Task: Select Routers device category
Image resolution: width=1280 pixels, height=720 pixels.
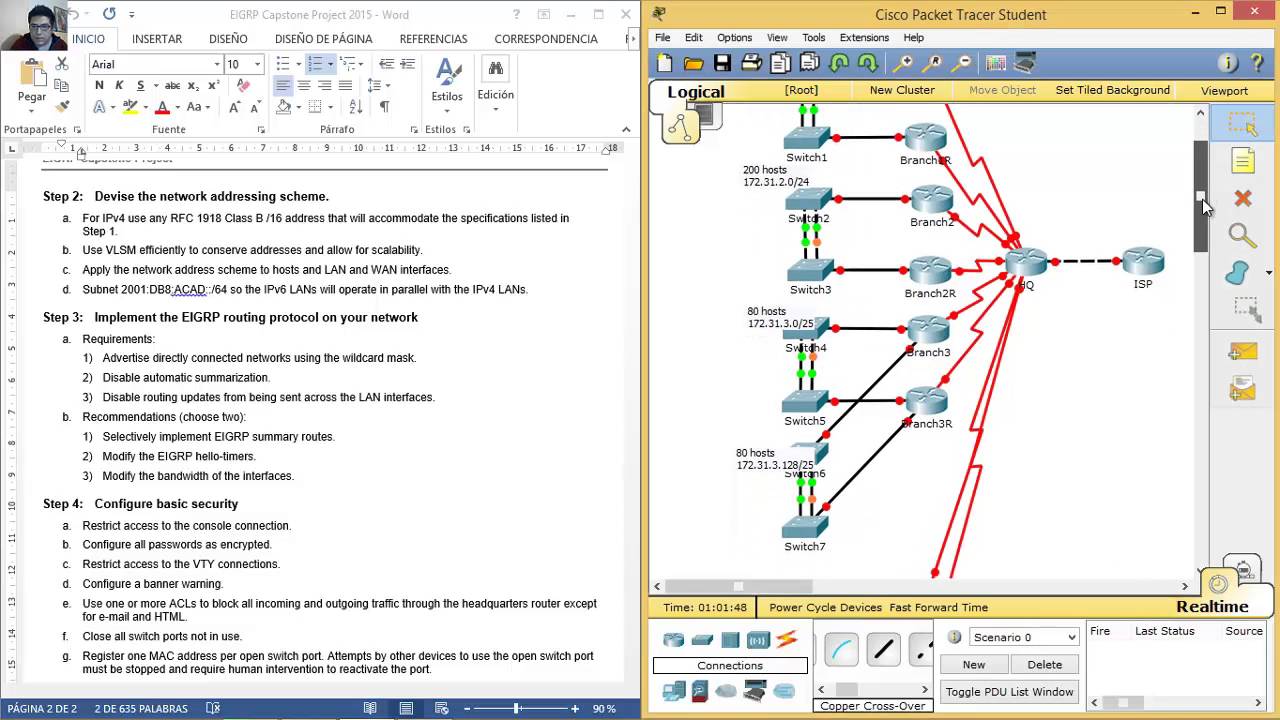Action: pyautogui.click(x=673, y=640)
